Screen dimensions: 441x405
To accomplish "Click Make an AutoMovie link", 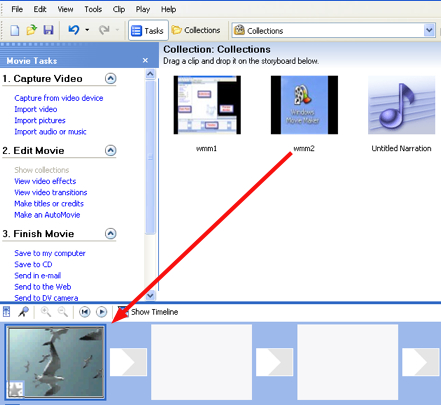I will point(47,215).
